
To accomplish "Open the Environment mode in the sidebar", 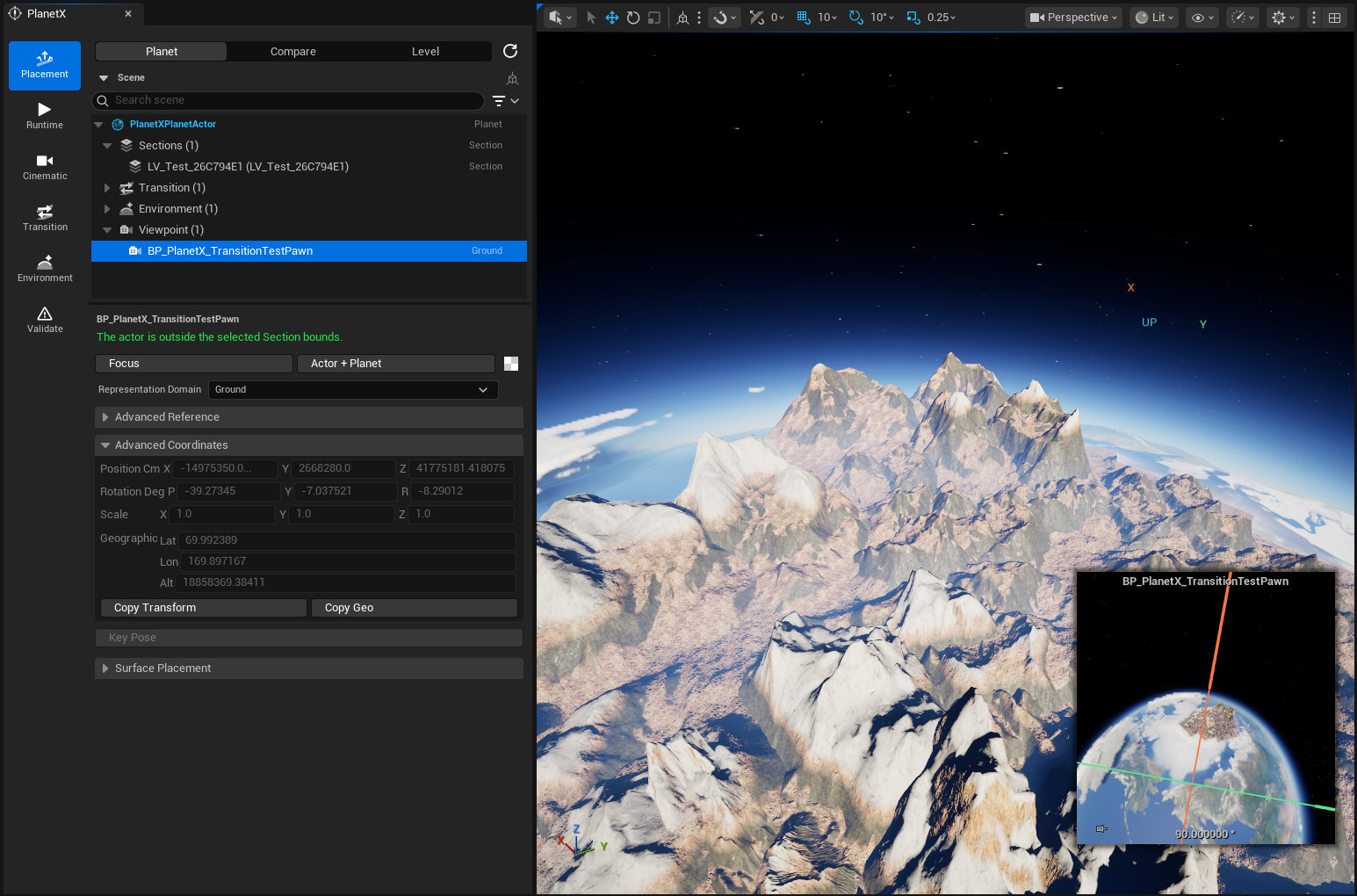I will [x=45, y=269].
